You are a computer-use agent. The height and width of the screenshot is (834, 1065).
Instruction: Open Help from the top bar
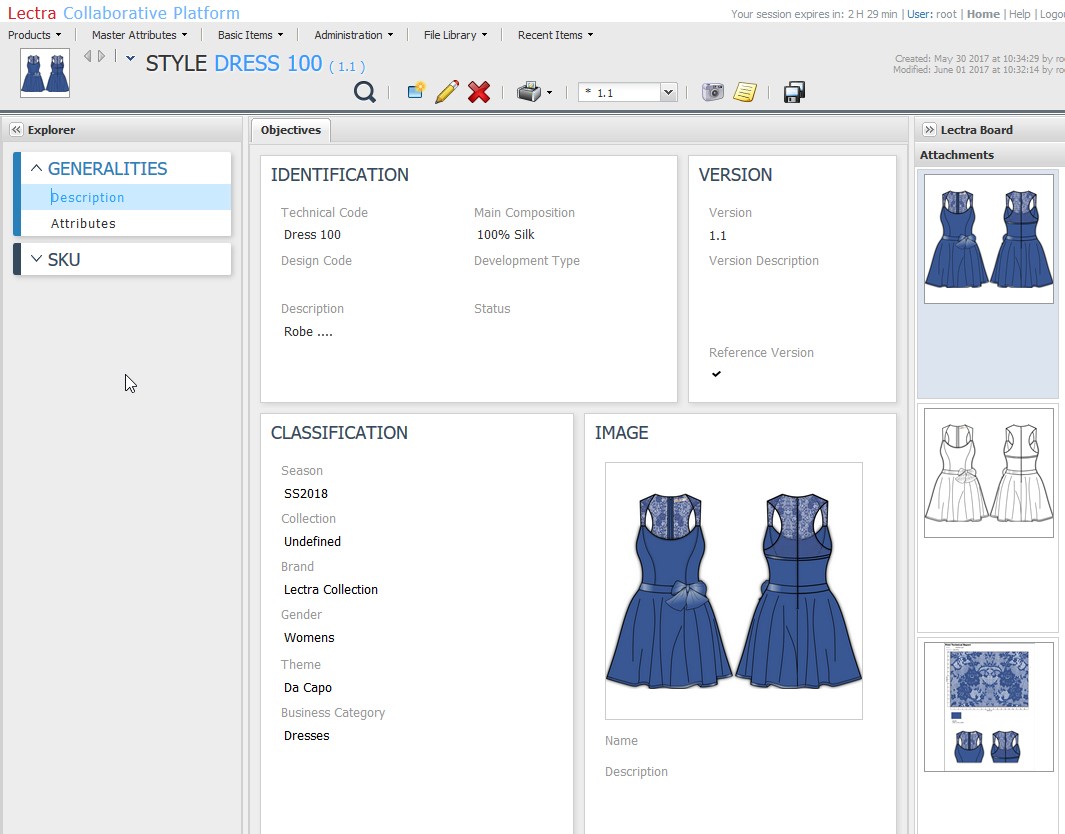[1018, 14]
